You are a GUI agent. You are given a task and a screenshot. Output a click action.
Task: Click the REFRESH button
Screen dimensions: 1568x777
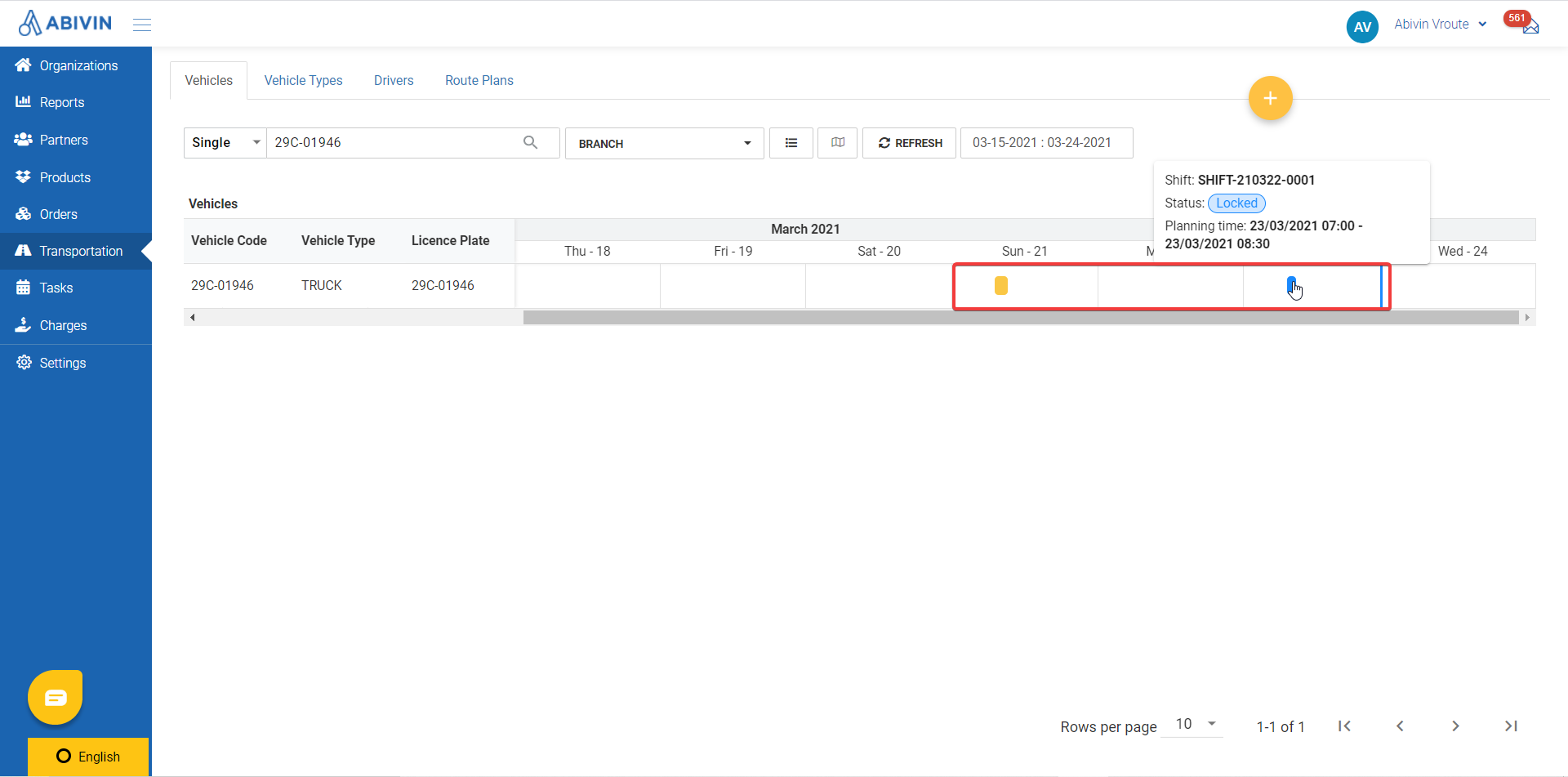coord(909,143)
